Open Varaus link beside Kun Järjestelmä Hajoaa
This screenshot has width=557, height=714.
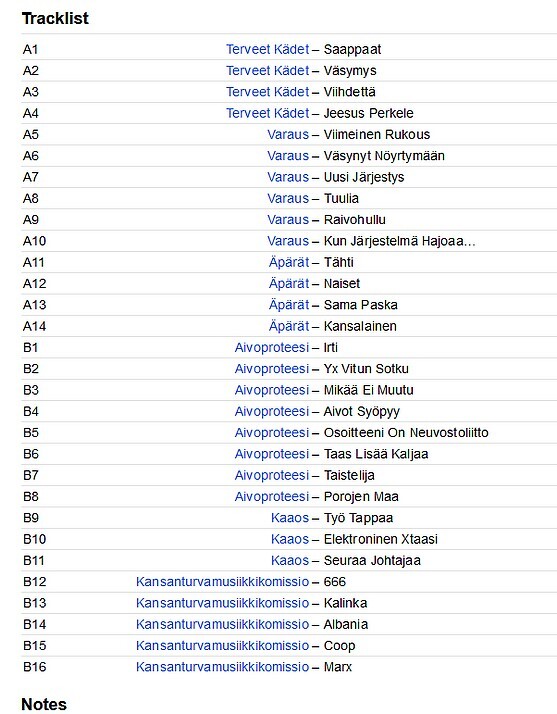(x=288, y=241)
